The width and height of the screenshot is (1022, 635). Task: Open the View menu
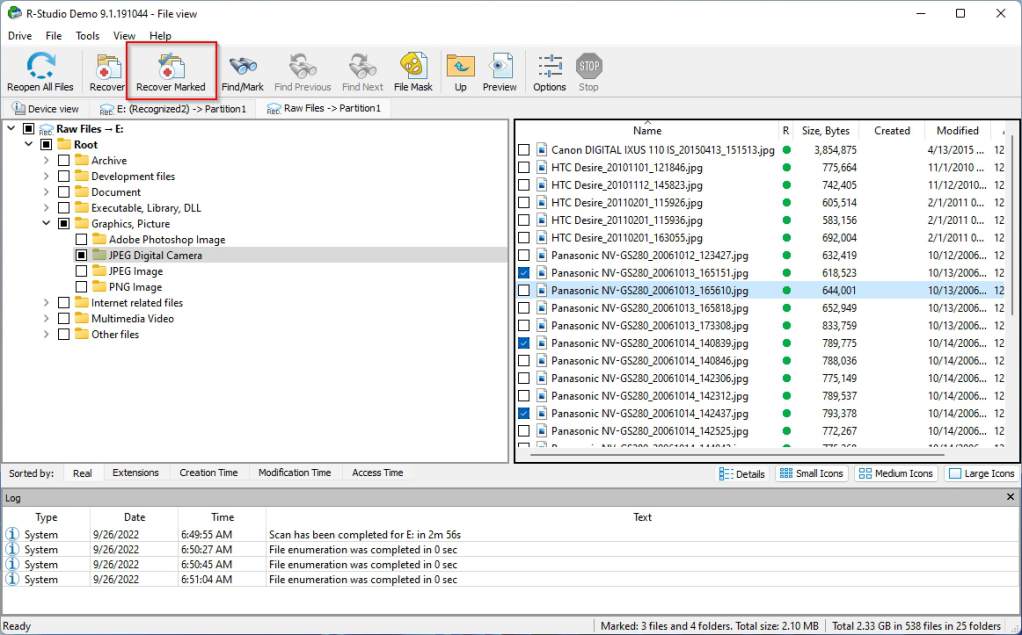point(124,36)
